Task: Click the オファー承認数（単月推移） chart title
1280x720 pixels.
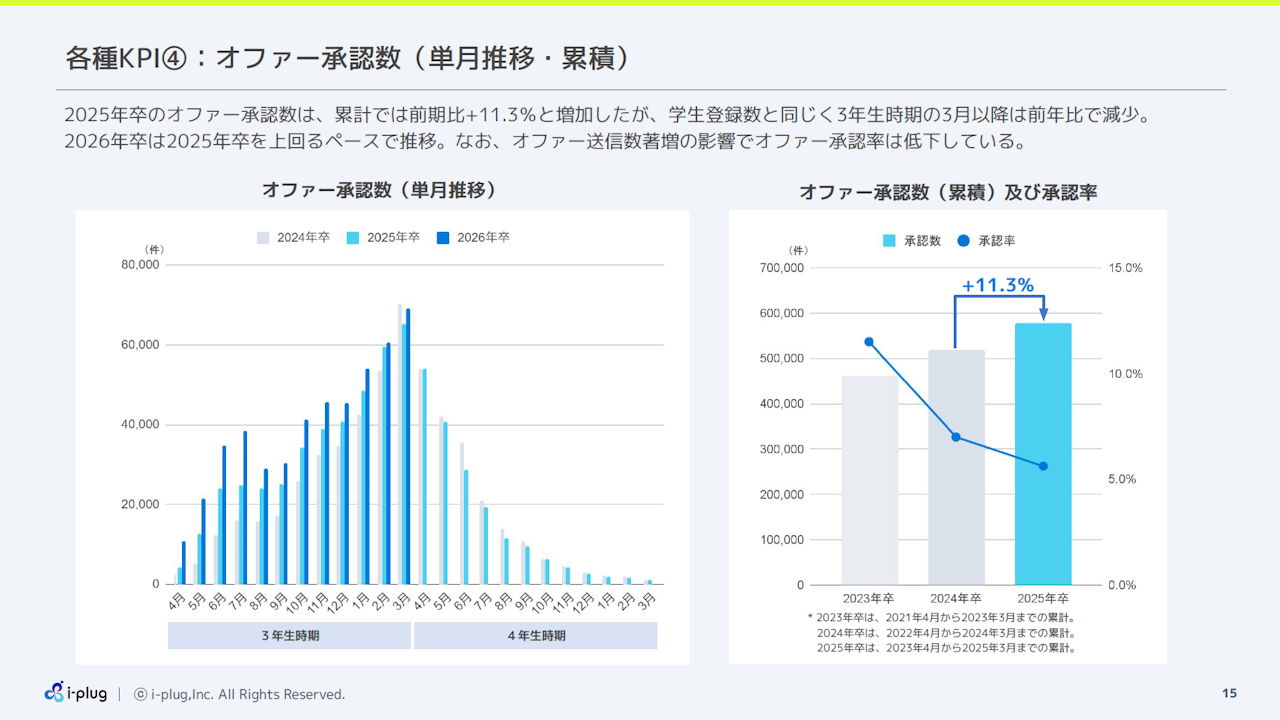Action: click(378, 190)
